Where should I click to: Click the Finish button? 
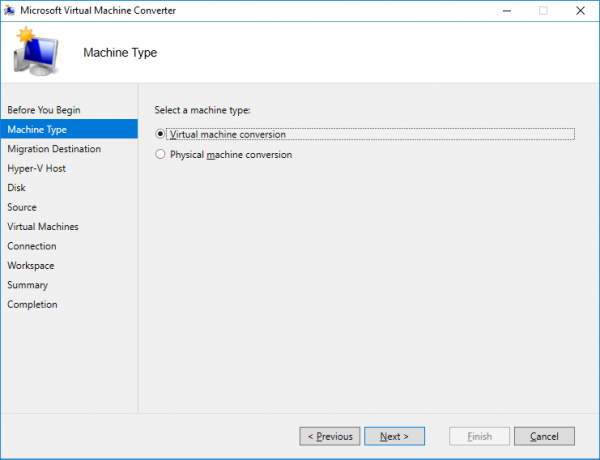(x=479, y=436)
